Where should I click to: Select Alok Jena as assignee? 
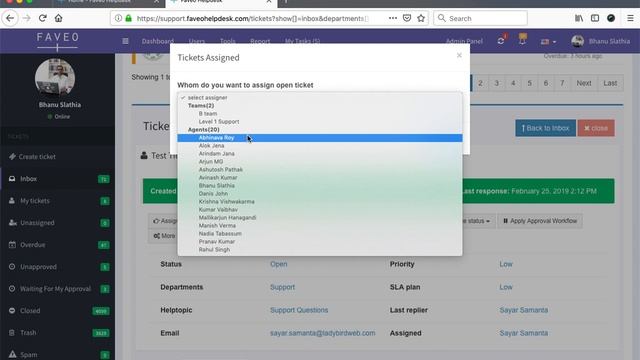320,146
